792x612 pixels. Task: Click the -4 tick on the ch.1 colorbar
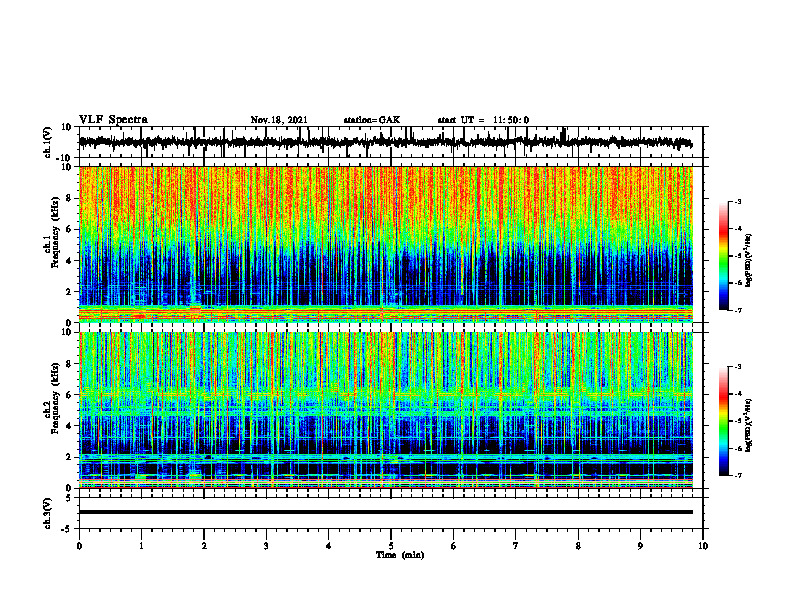click(x=738, y=228)
